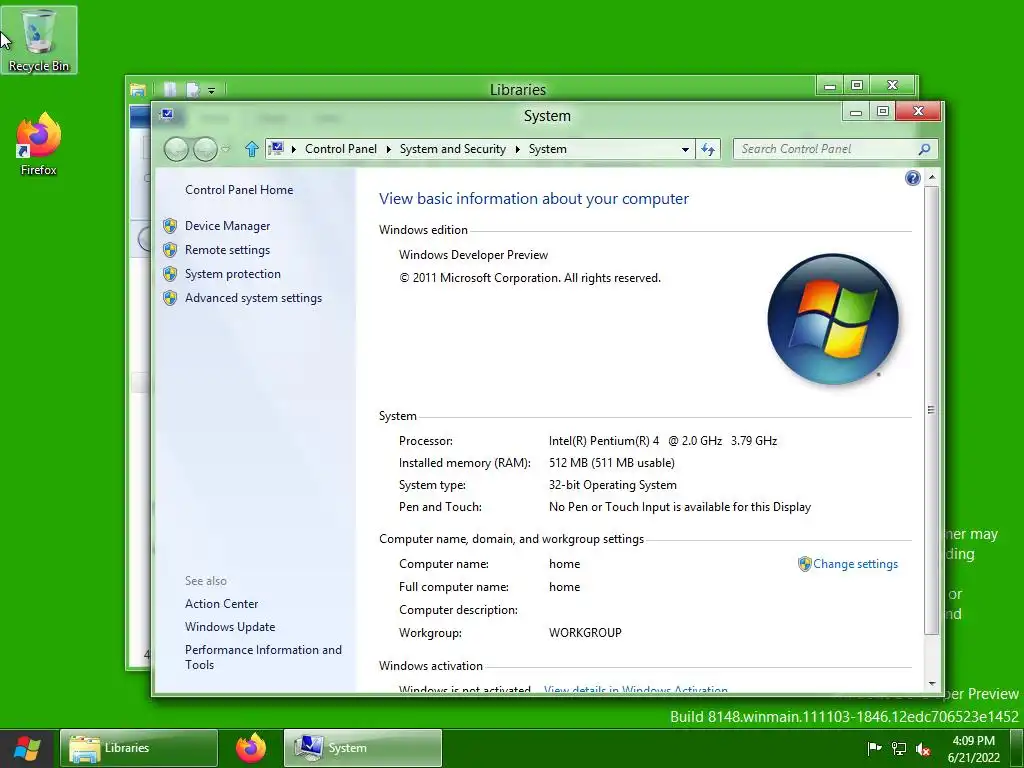
Task: Open System protection link
Action: click(x=232, y=274)
